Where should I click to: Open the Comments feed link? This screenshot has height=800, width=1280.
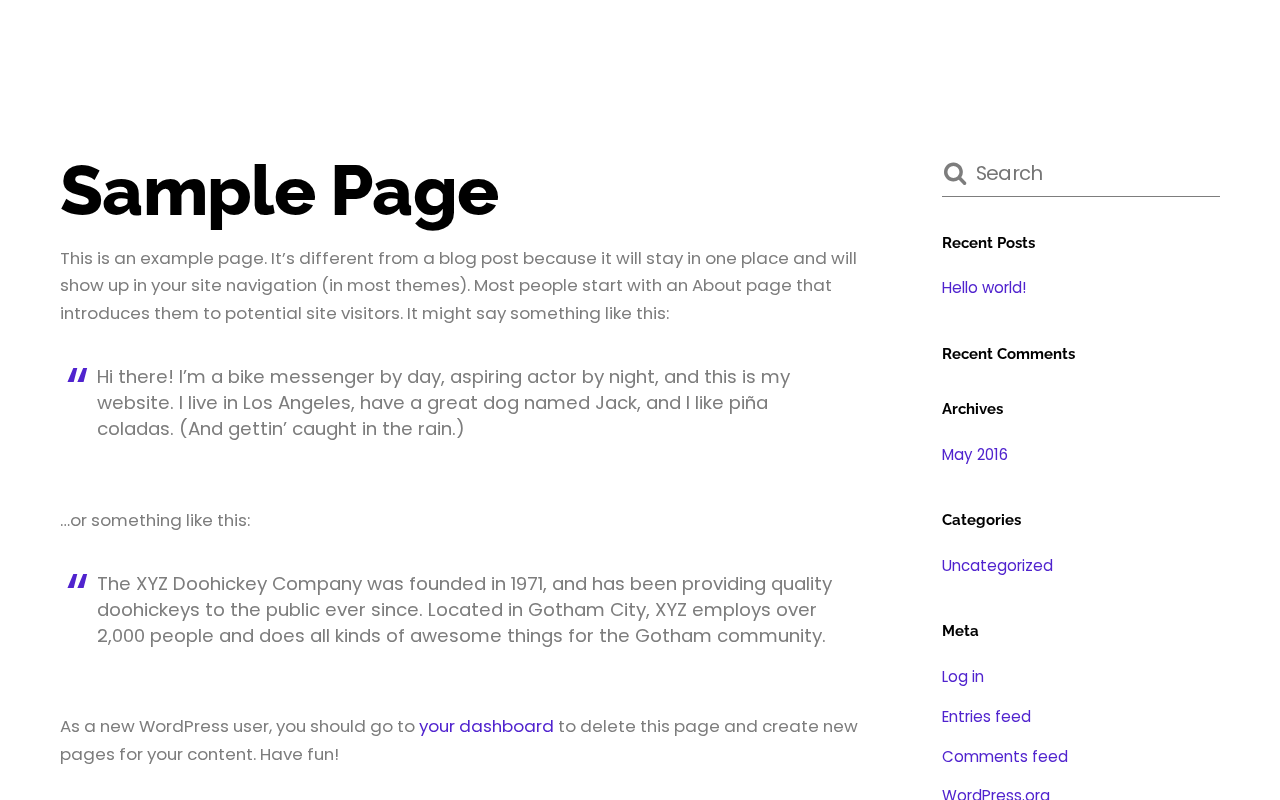click(x=1005, y=757)
